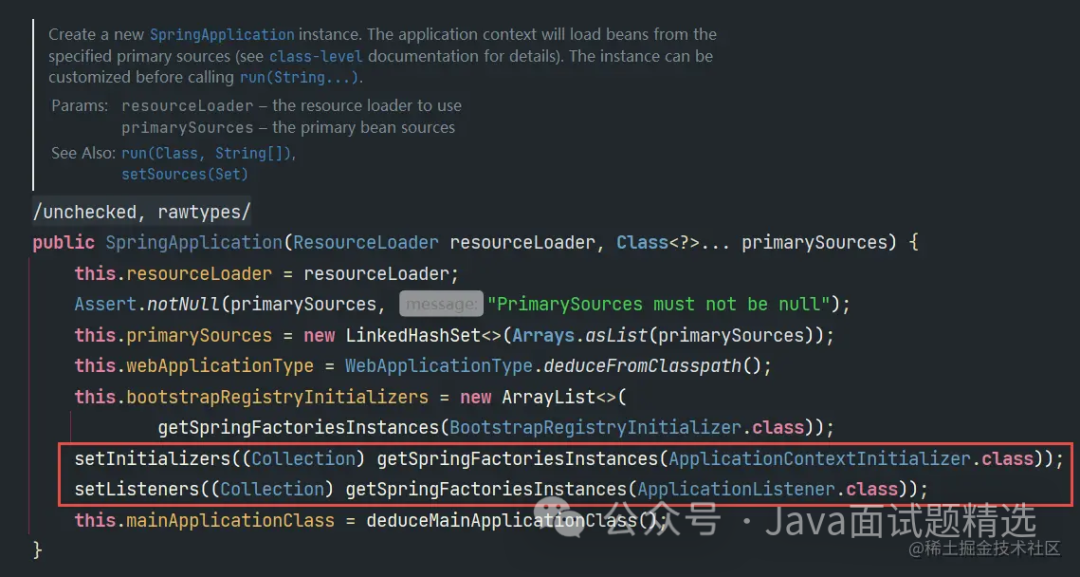Click the bootstrapRegistryInitializers field

(277, 397)
